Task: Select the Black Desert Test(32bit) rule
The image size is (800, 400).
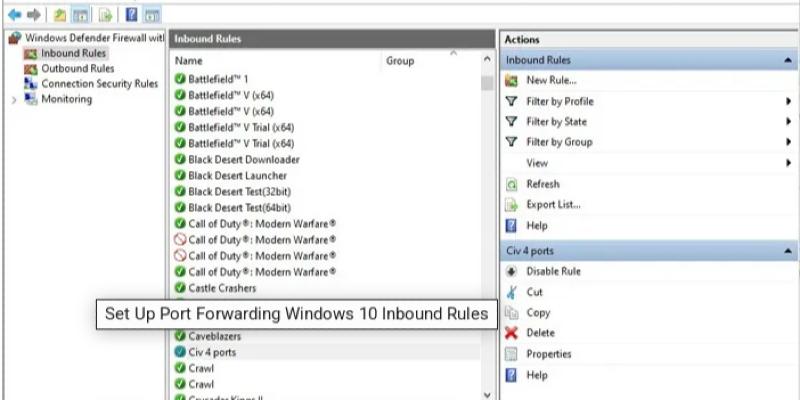Action: coord(239,192)
